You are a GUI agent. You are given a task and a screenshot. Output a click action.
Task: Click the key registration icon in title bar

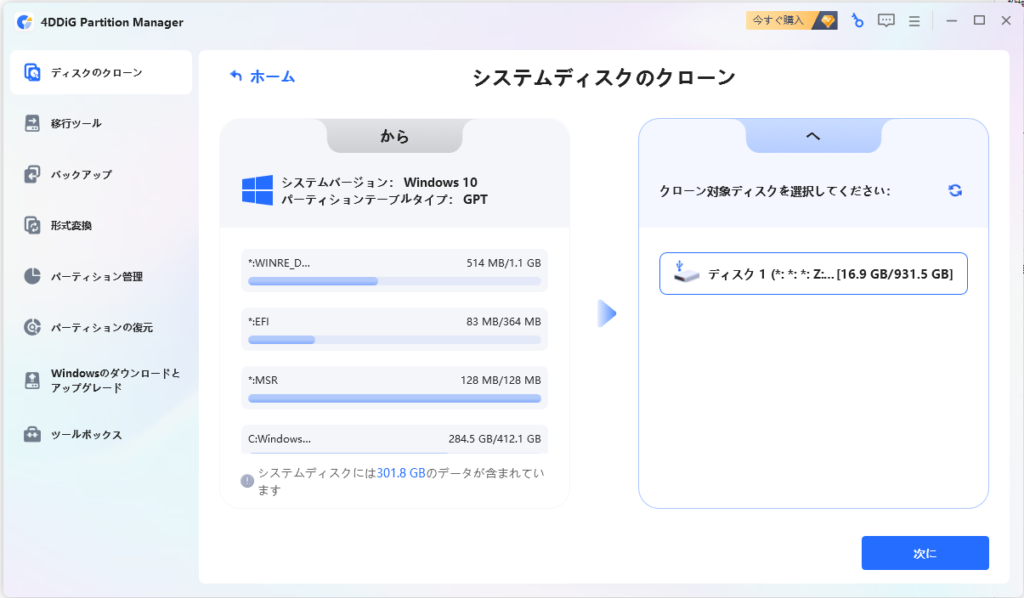tap(857, 21)
